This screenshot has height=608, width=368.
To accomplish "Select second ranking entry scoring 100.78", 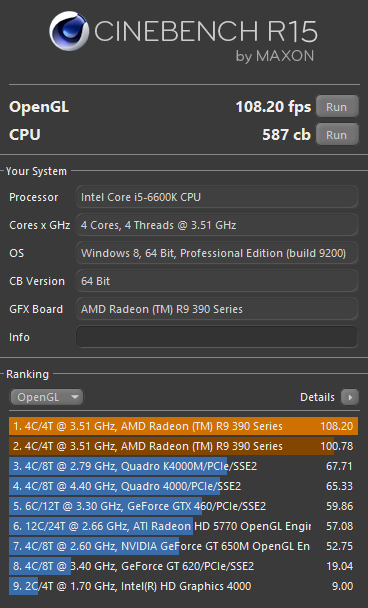I will click(x=183, y=446).
